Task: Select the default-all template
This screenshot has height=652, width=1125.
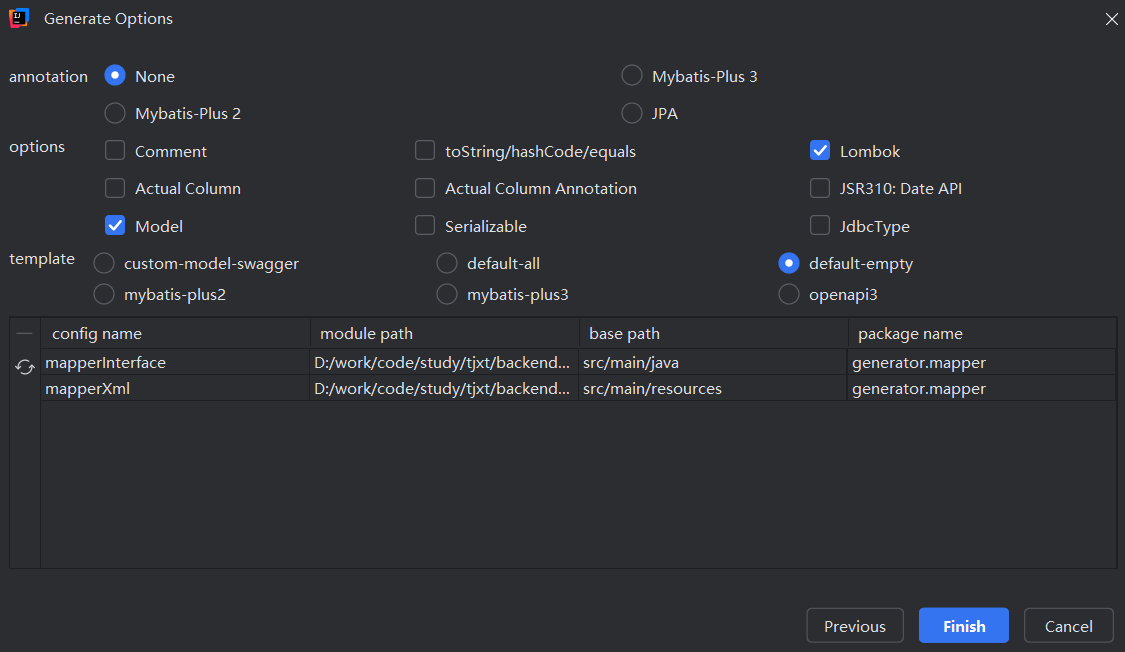Action: pos(447,263)
